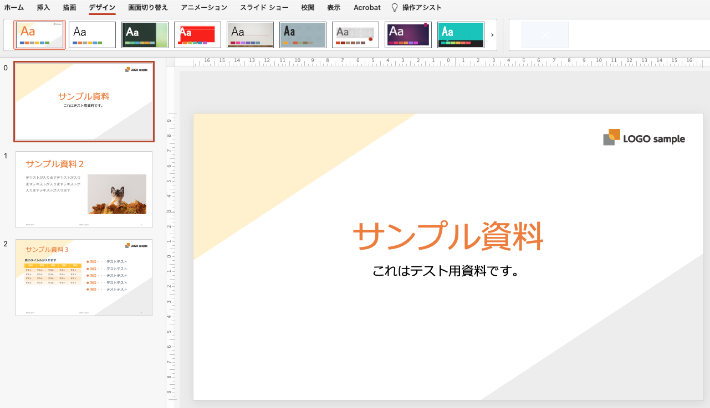This screenshot has height=408, width=710.
Task: Click the subtitle これはテスト用資料です。
Action: point(446,271)
